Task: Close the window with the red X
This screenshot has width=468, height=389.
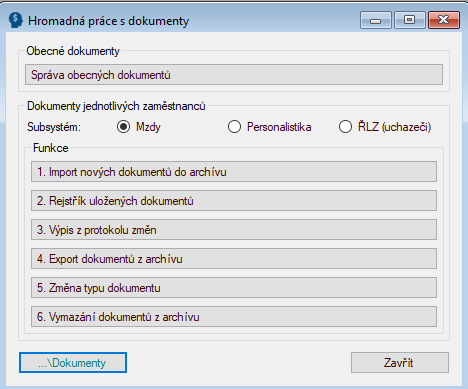Action: (444, 20)
